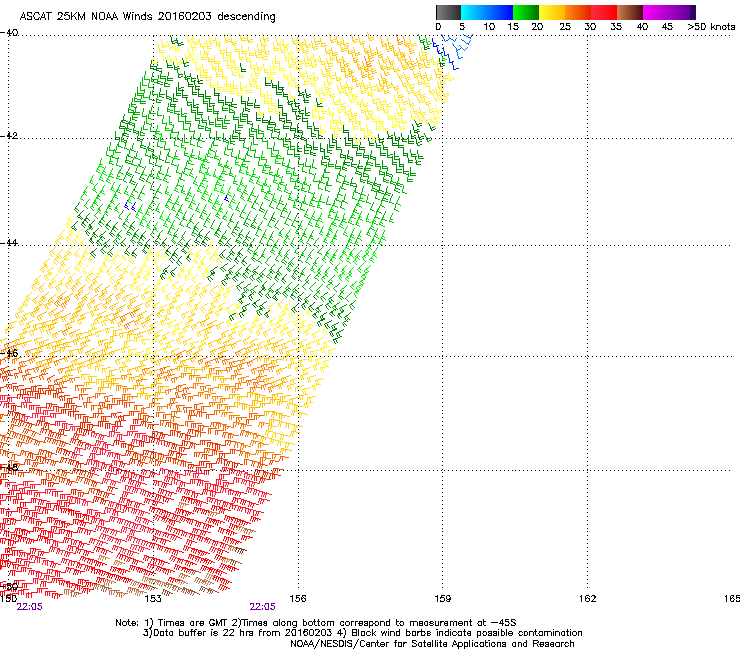This screenshot has width=740, height=650.
Task: Click the blue wind barbs cluster near longitude 159
Action: pos(452,51)
